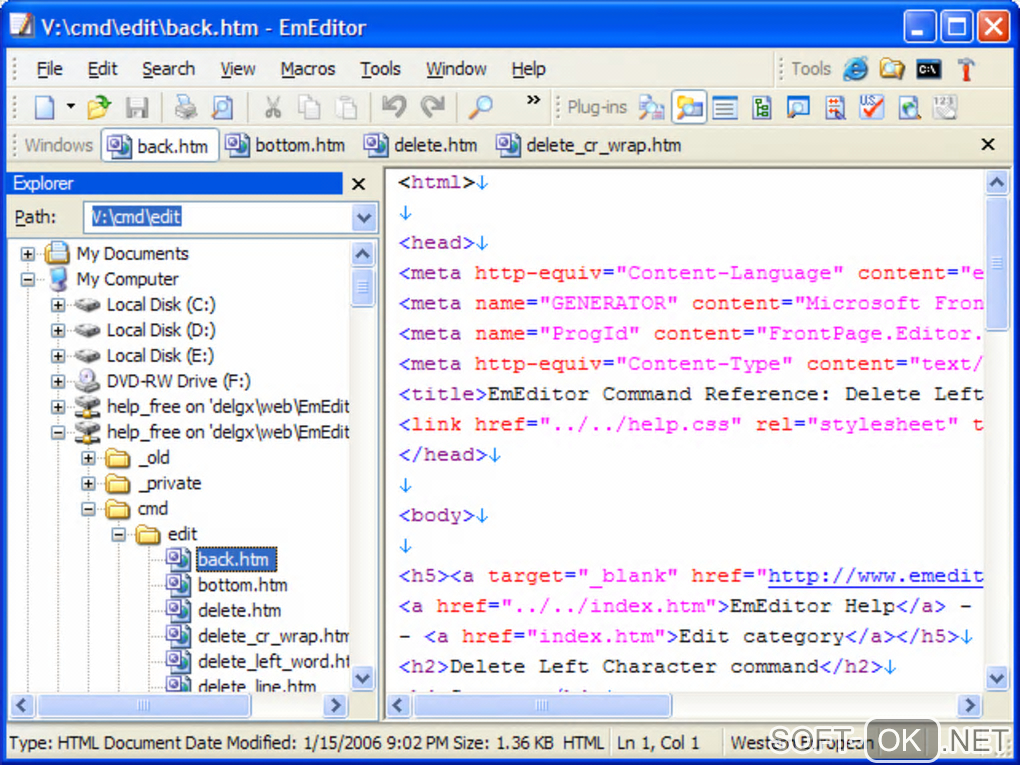Click the red arrows document plug-in icon
Image resolution: width=1020 pixels, height=765 pixels.
pyautogui.click(x=835, y=107)
